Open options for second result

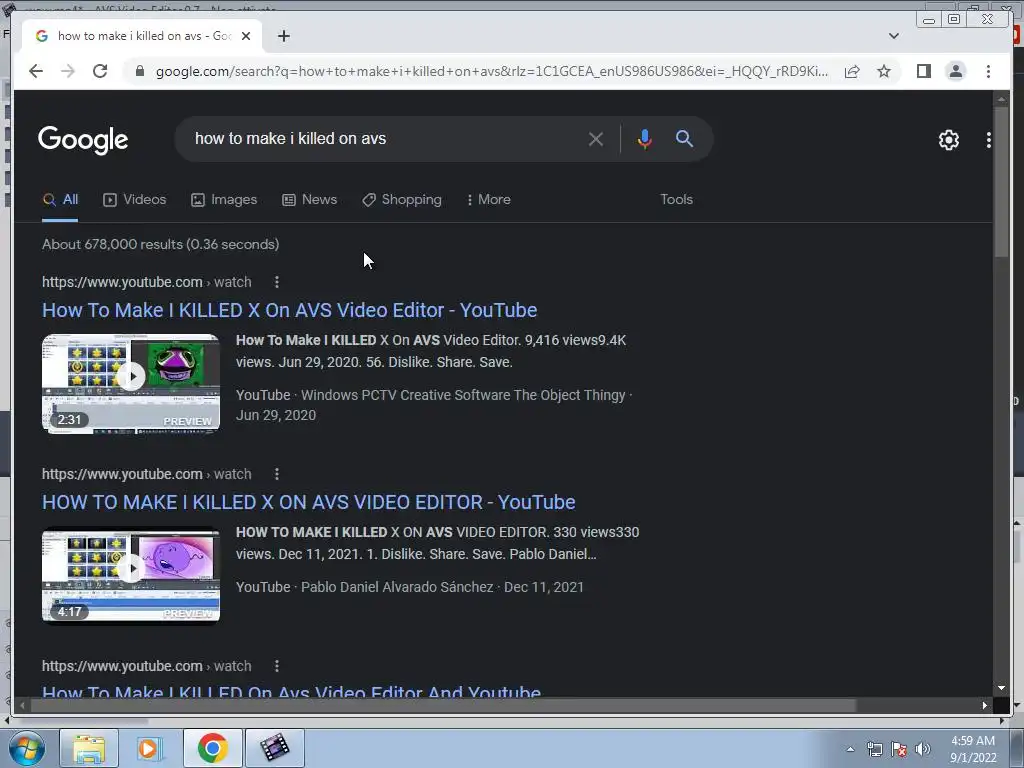click(277, 474)
